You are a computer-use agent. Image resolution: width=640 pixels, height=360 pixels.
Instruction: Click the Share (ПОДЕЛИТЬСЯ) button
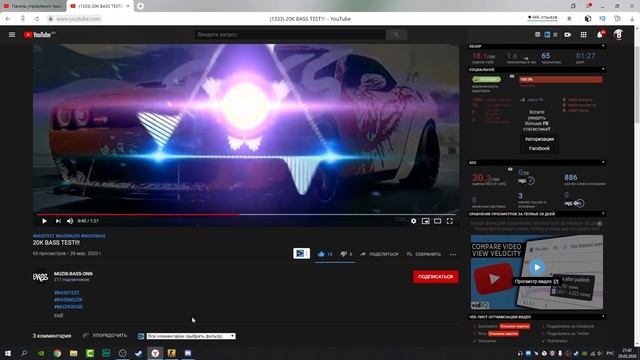(379, 254)
